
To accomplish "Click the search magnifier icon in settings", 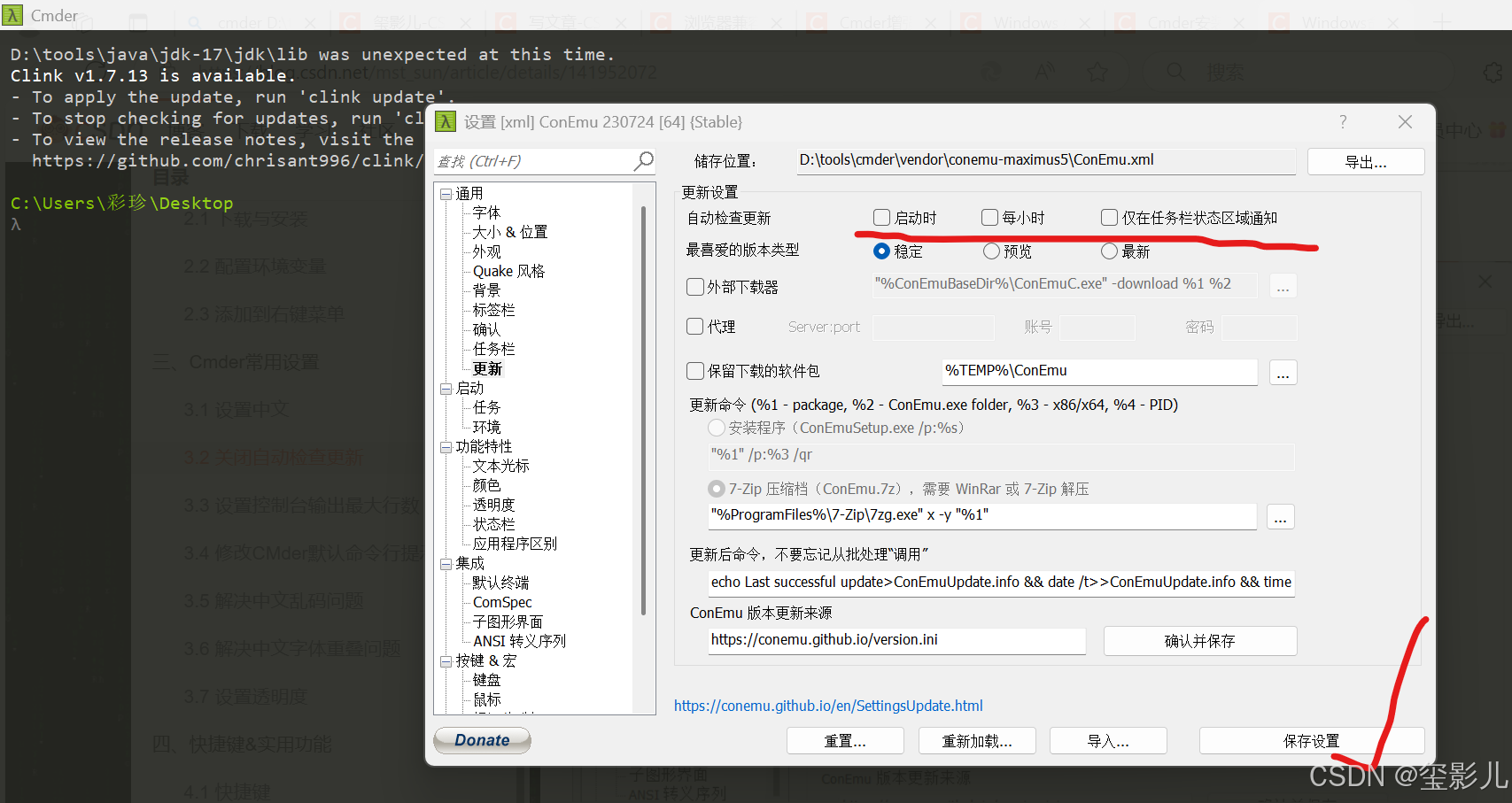I will coord(644,160).
